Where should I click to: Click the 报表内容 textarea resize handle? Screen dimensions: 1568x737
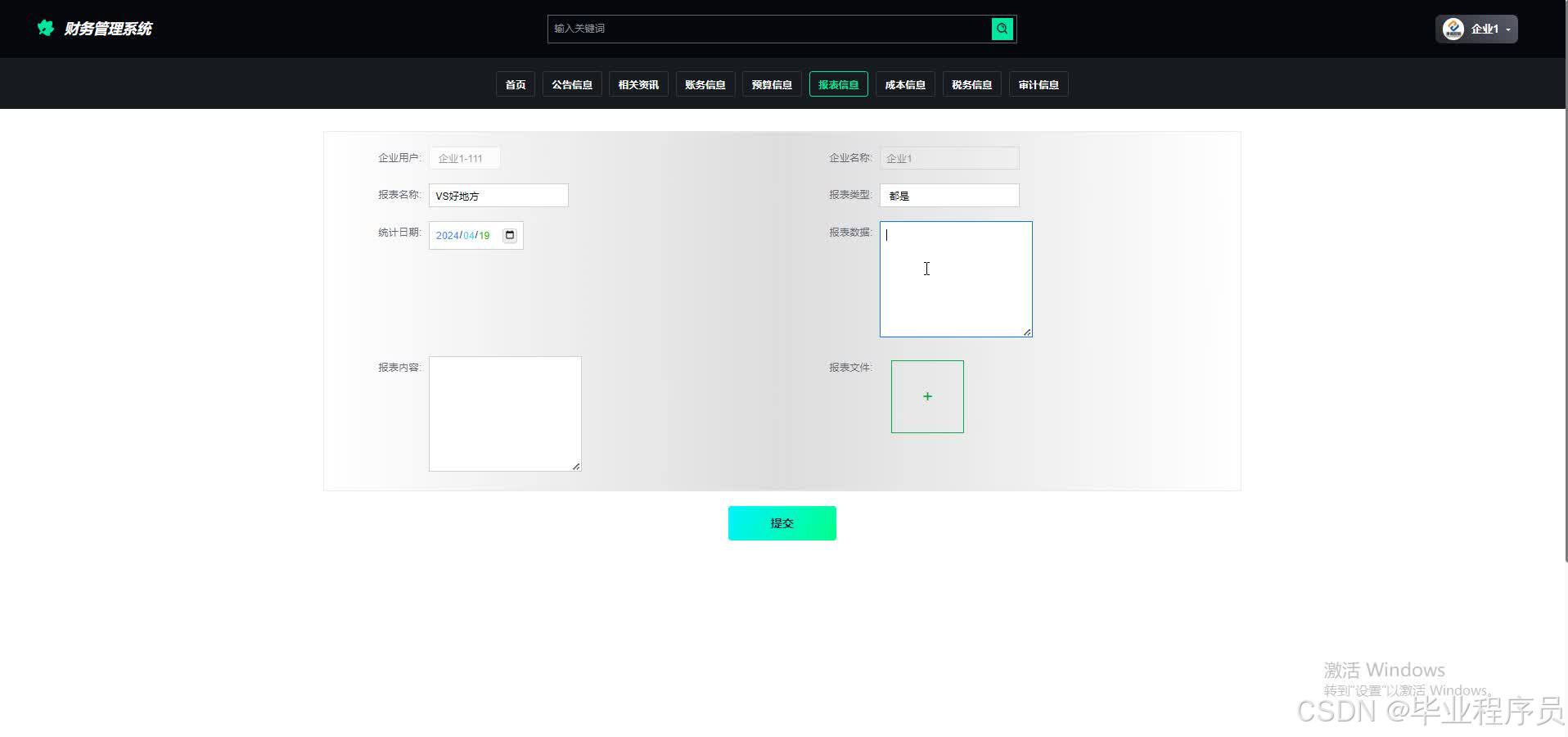pos(576,466)
